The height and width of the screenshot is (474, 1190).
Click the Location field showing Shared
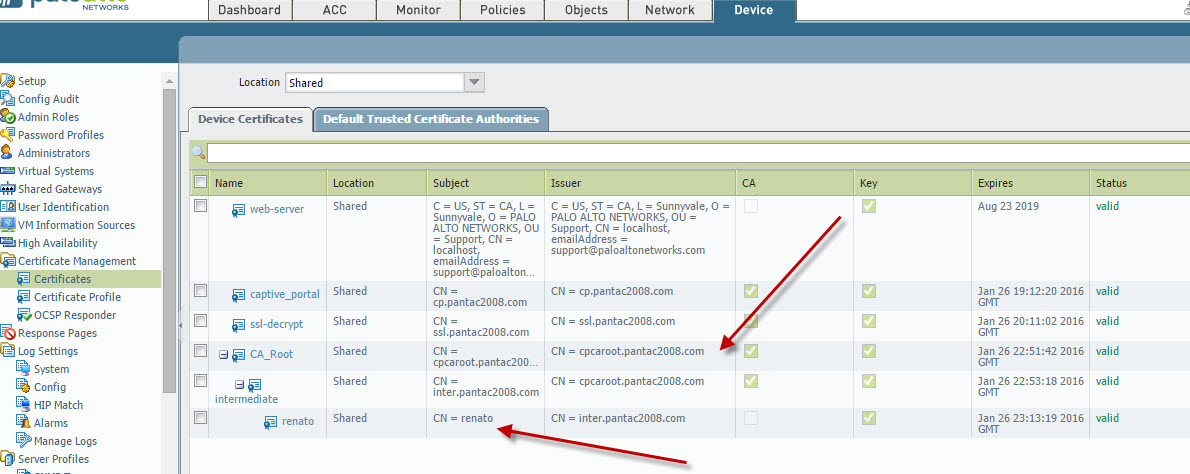point(374,83)
